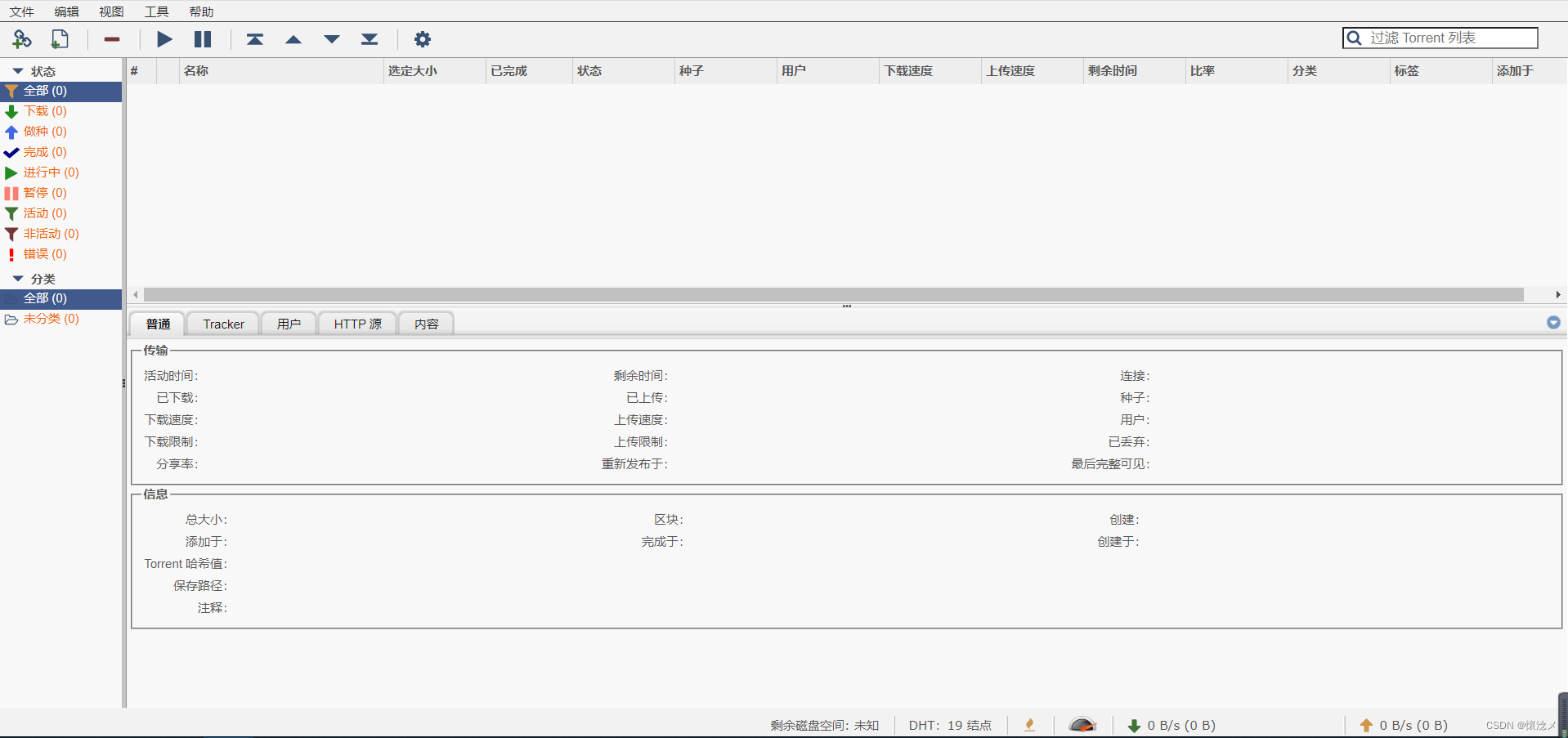Sort by the 标签 column header

point(1441,71)
